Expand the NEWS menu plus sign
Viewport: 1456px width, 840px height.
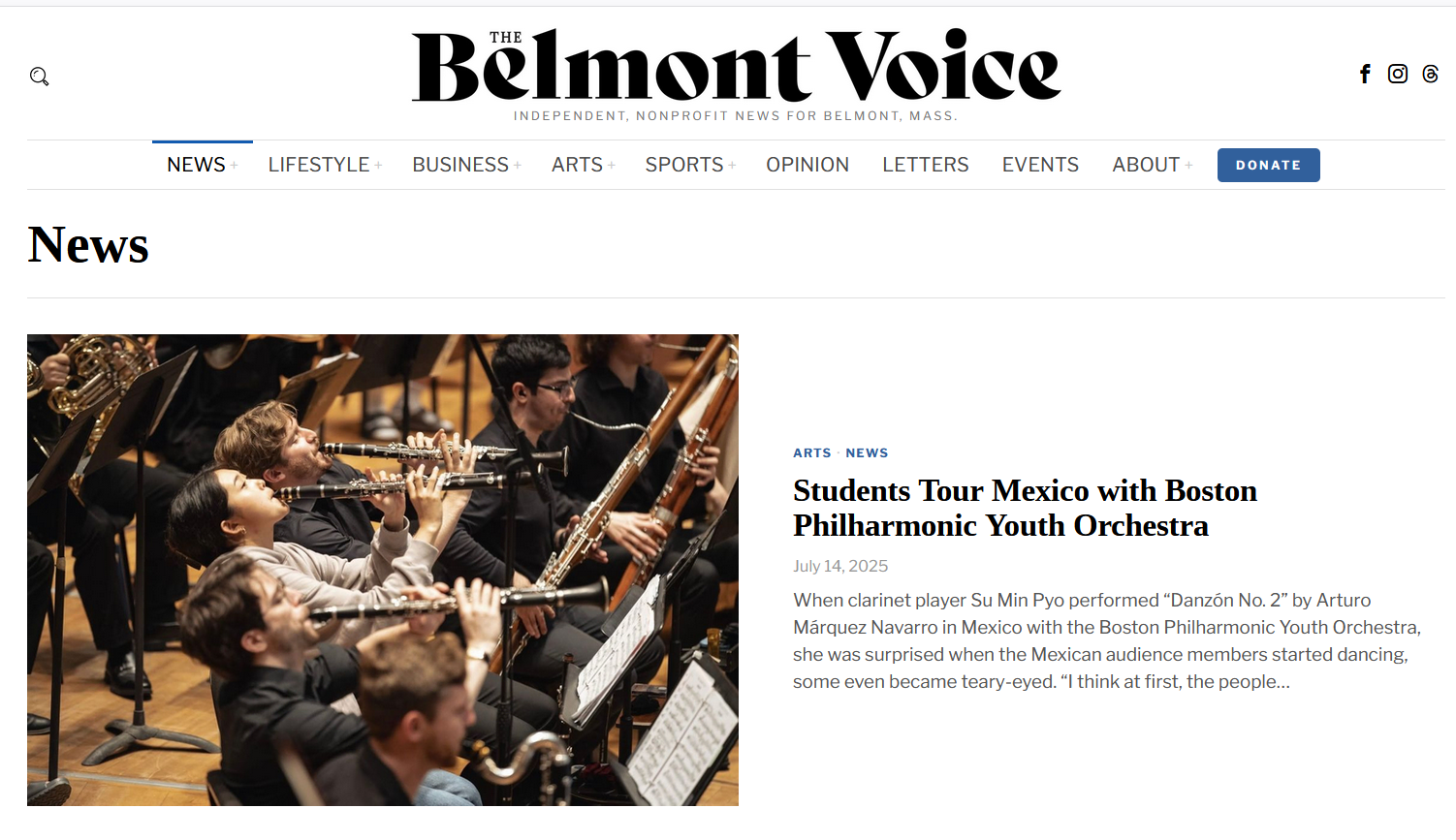point(234,166)
